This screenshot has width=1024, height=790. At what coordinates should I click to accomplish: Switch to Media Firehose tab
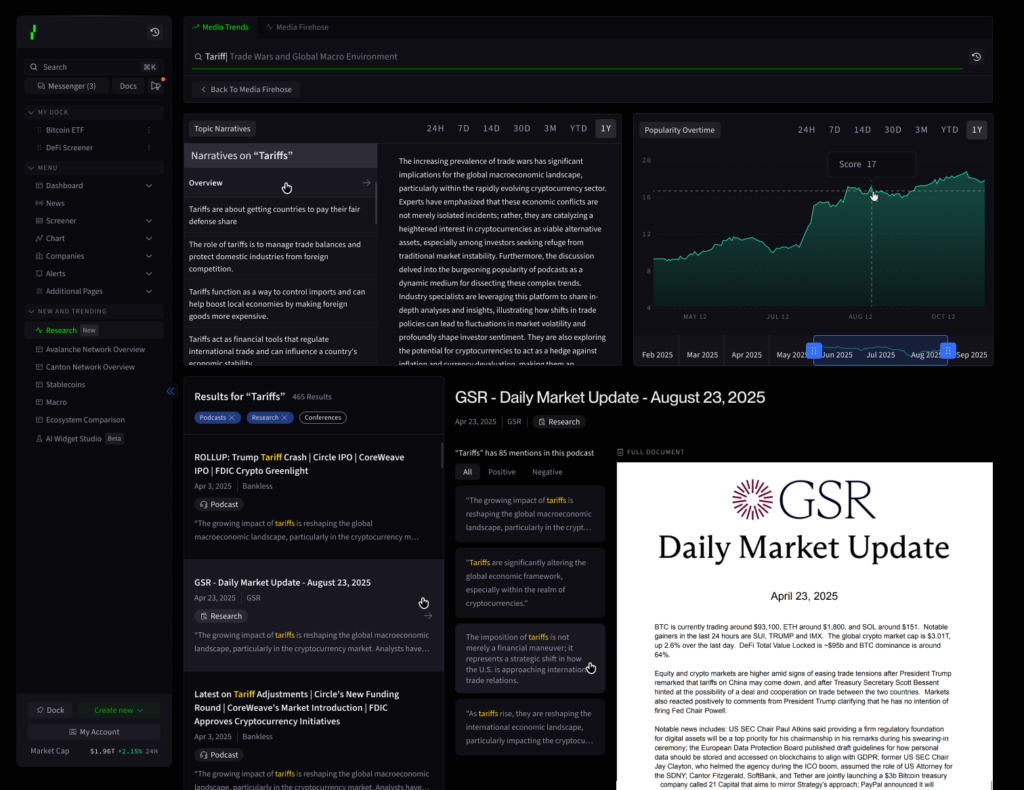pos(296,27)
